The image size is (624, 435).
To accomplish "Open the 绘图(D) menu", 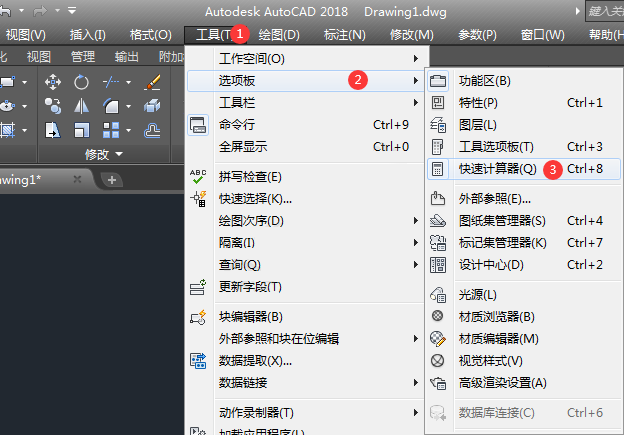I will [279, 35].
